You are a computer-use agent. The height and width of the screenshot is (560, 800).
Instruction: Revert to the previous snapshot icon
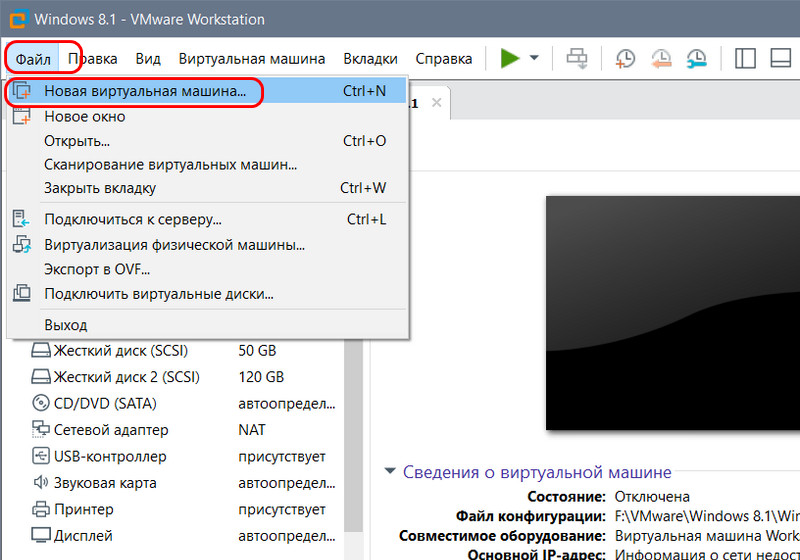661,59
